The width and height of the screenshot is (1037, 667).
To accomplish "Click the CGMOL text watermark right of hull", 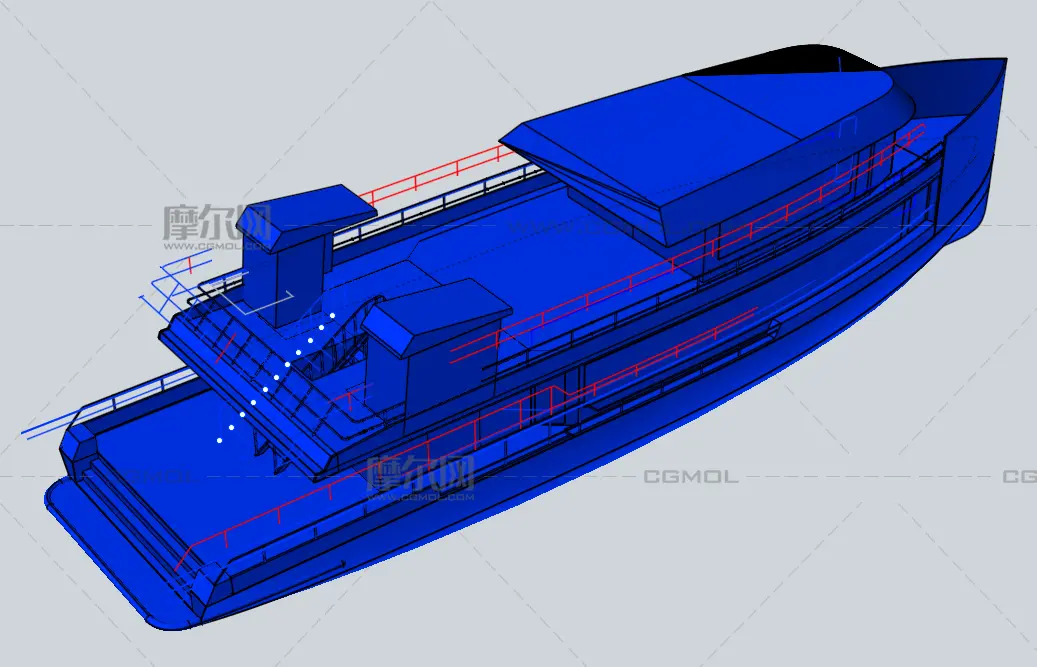I will [690, 477].
